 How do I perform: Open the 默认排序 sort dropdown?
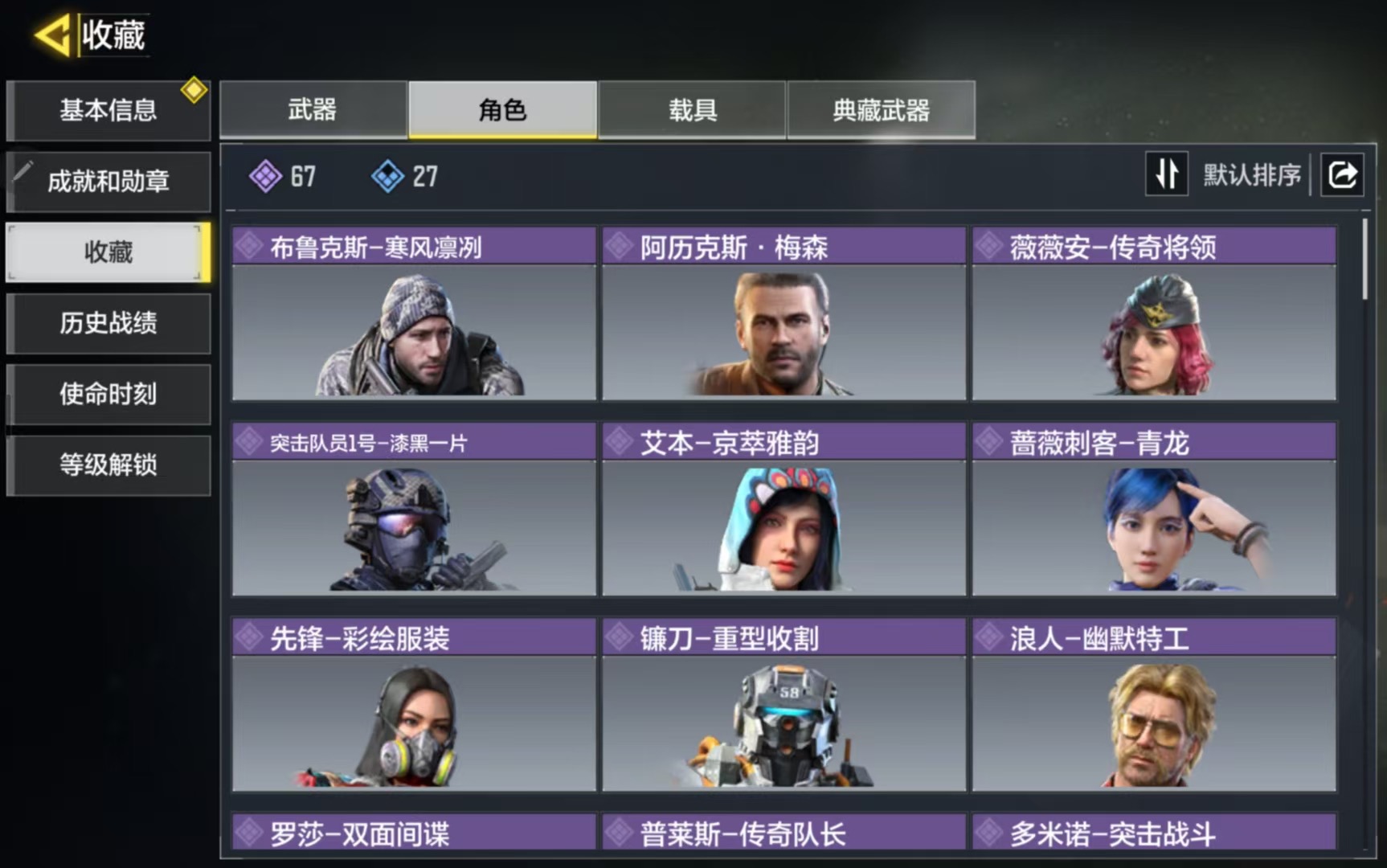(x=1251, y=174)
